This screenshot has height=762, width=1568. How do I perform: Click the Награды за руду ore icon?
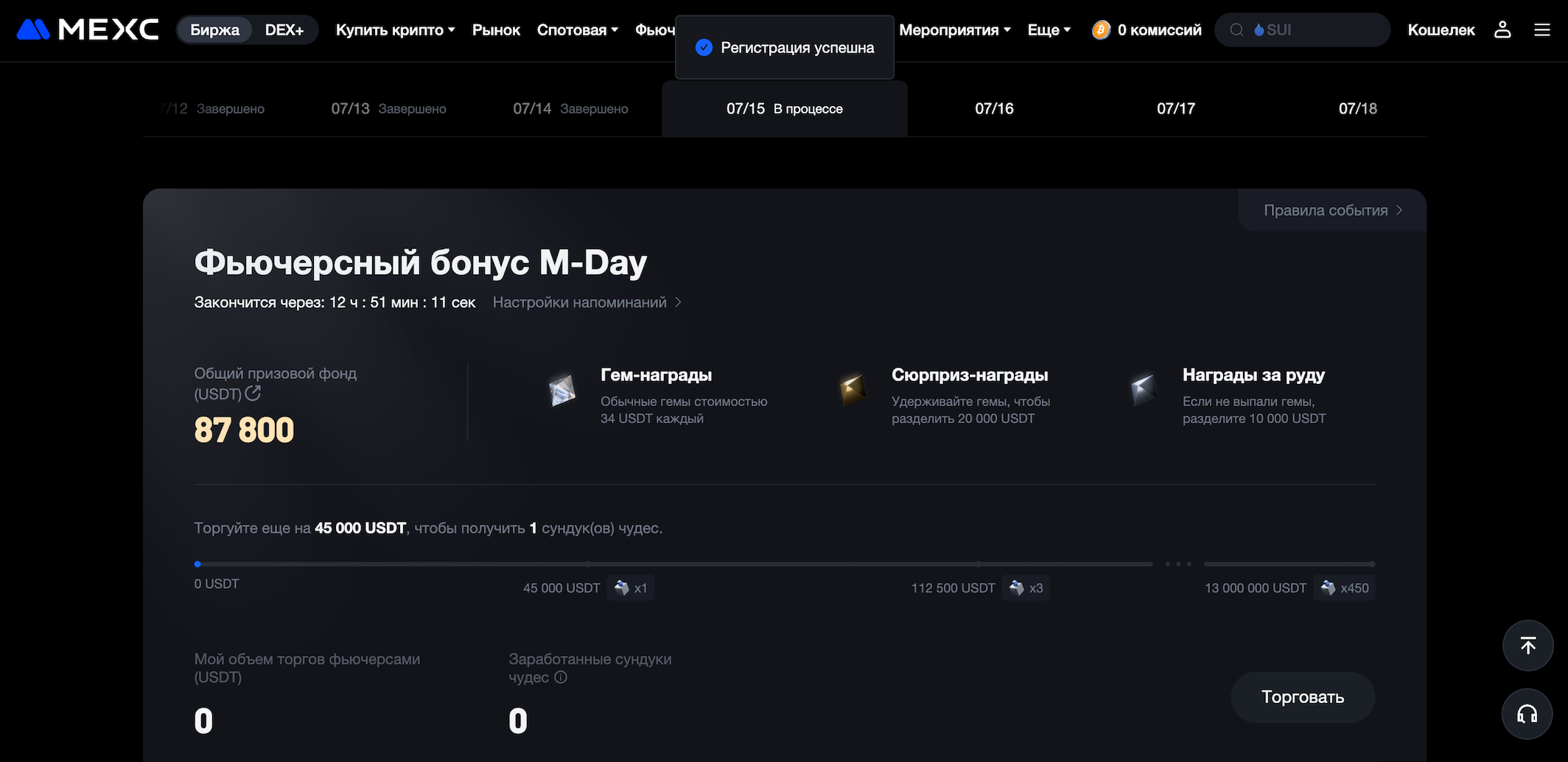click(x=1144, y=389)
